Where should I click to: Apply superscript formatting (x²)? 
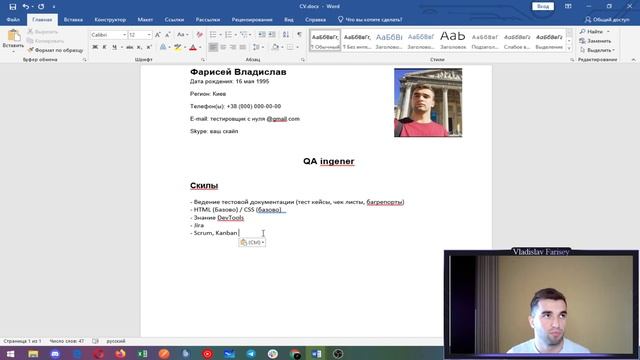coord(149,47)
